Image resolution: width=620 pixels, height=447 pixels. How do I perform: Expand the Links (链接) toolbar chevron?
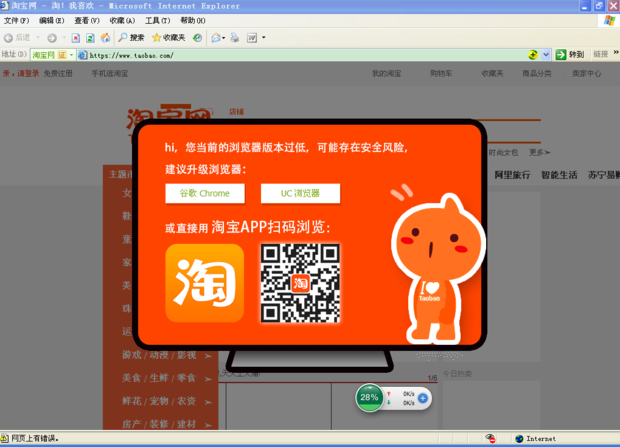click(x=616, y=53)
